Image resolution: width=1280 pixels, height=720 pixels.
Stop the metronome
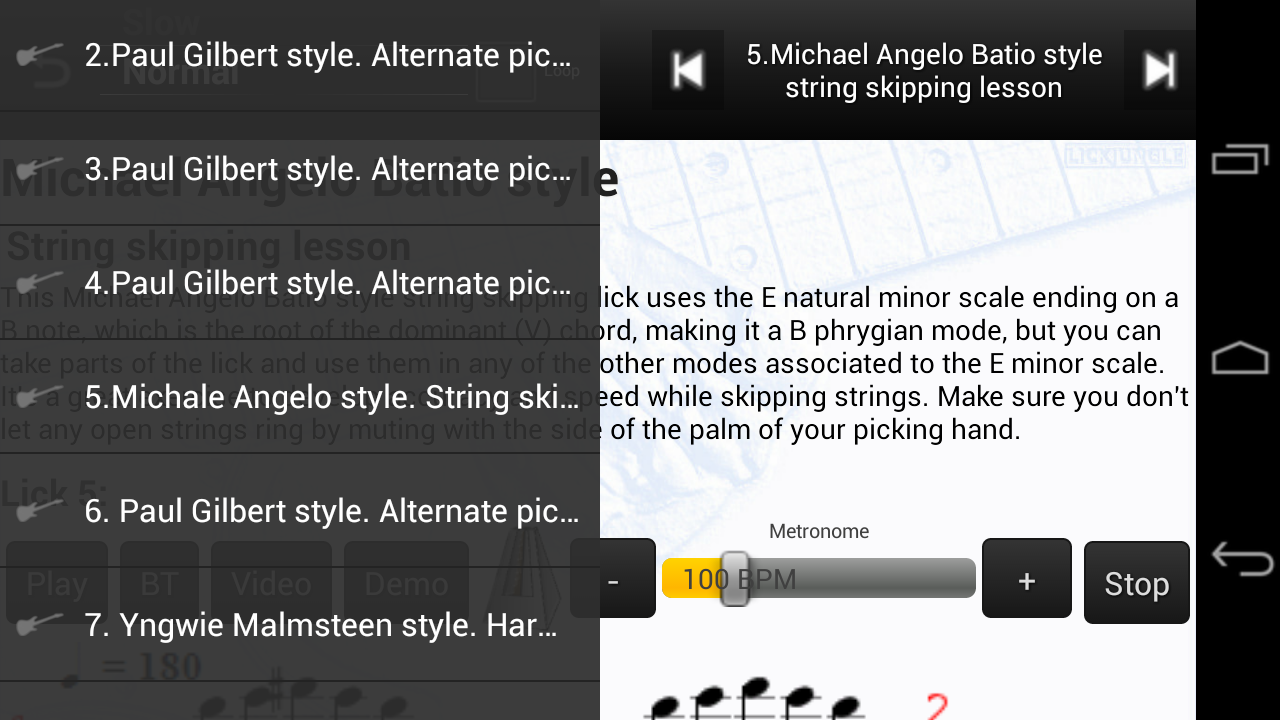tap(1137, 582)
